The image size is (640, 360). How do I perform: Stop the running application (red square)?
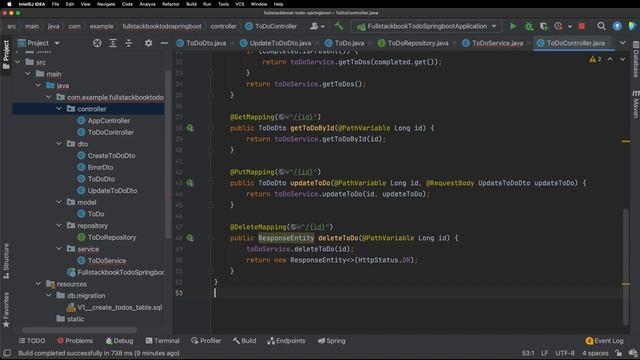coord(582,26)
